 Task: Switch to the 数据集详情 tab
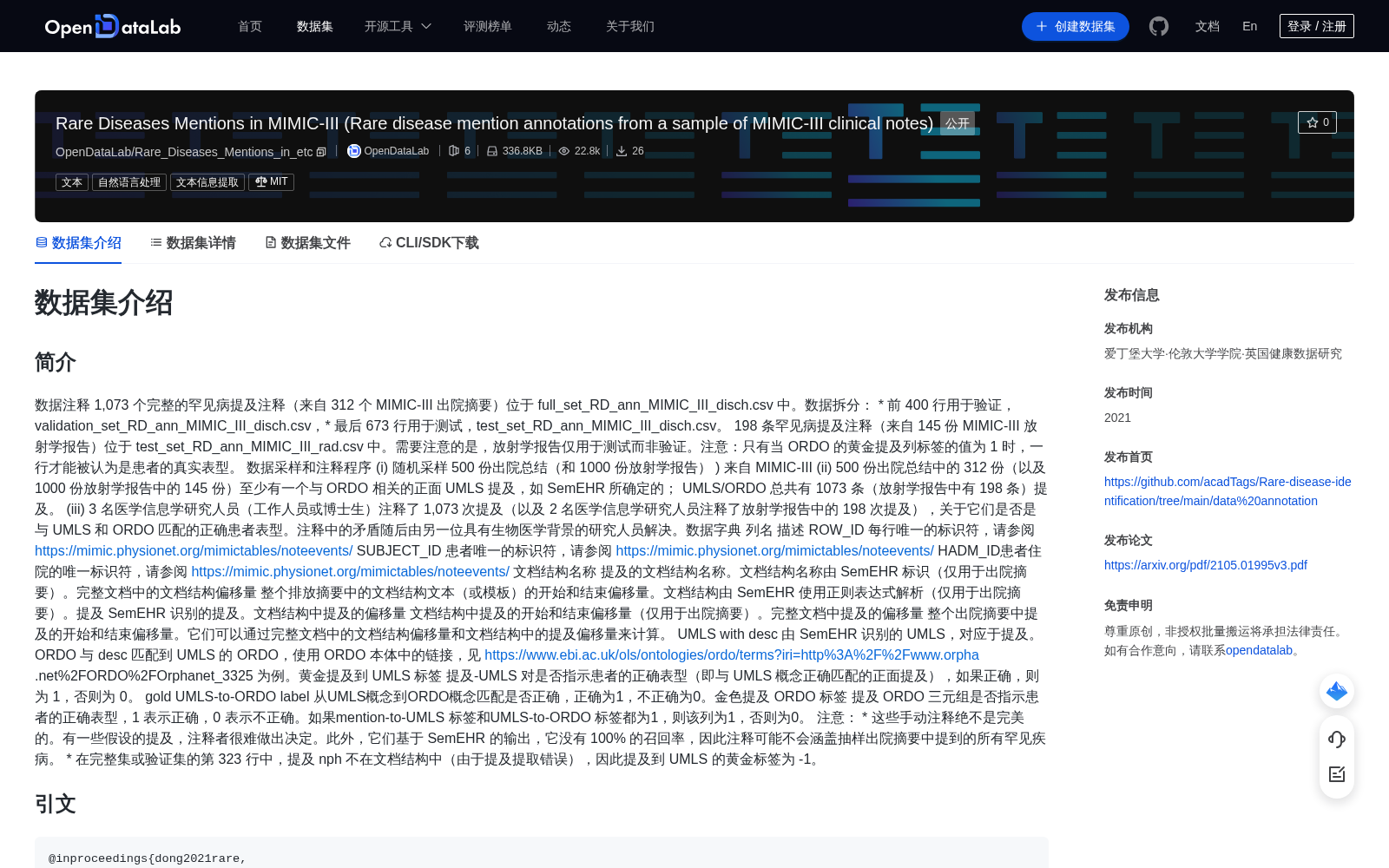coord(193,243)
